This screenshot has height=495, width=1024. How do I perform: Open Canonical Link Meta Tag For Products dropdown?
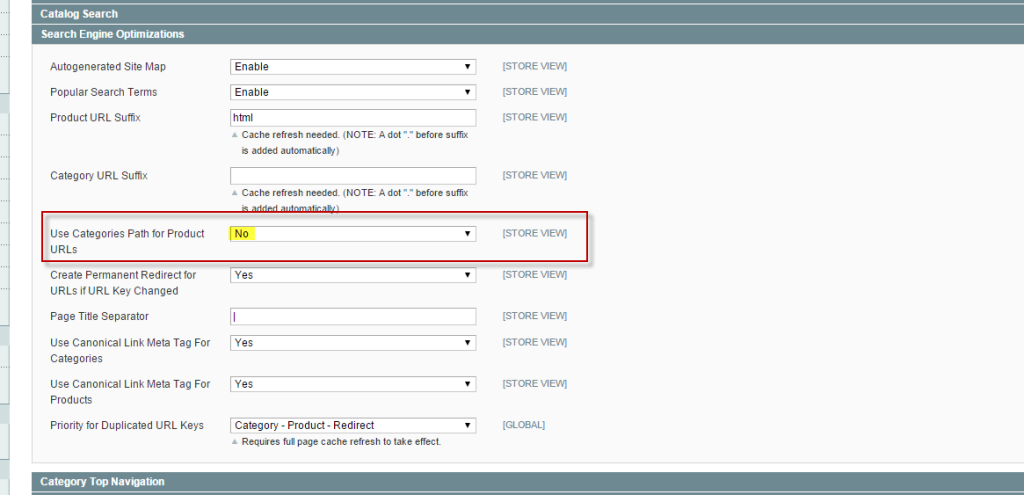tap(353, 384)
